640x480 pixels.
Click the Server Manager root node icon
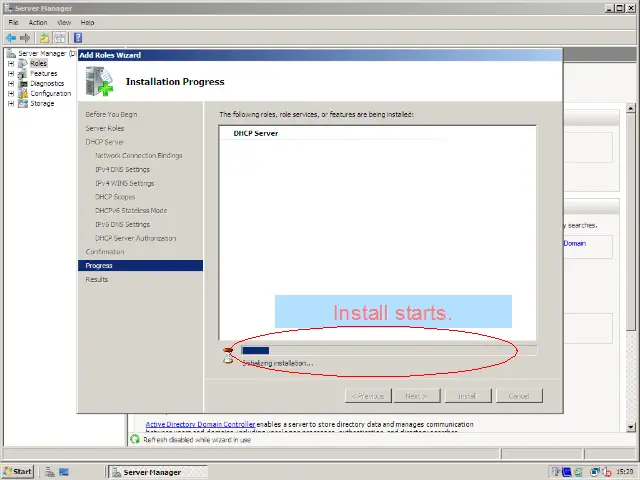11,53
